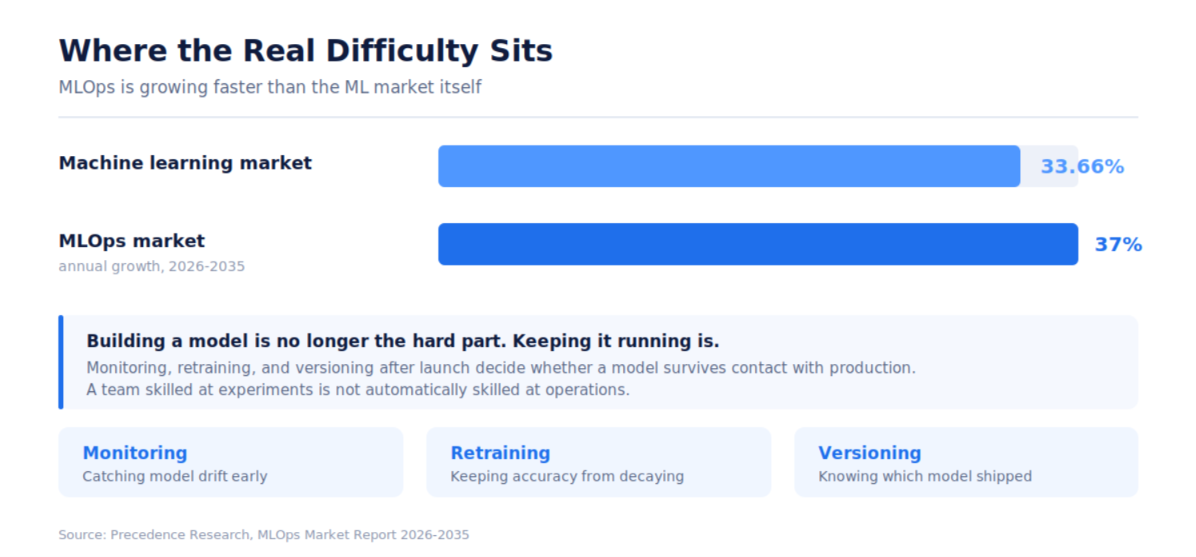Click the Machine learning market bar
Screen dimensions: 1196x557
pos(729,166)
